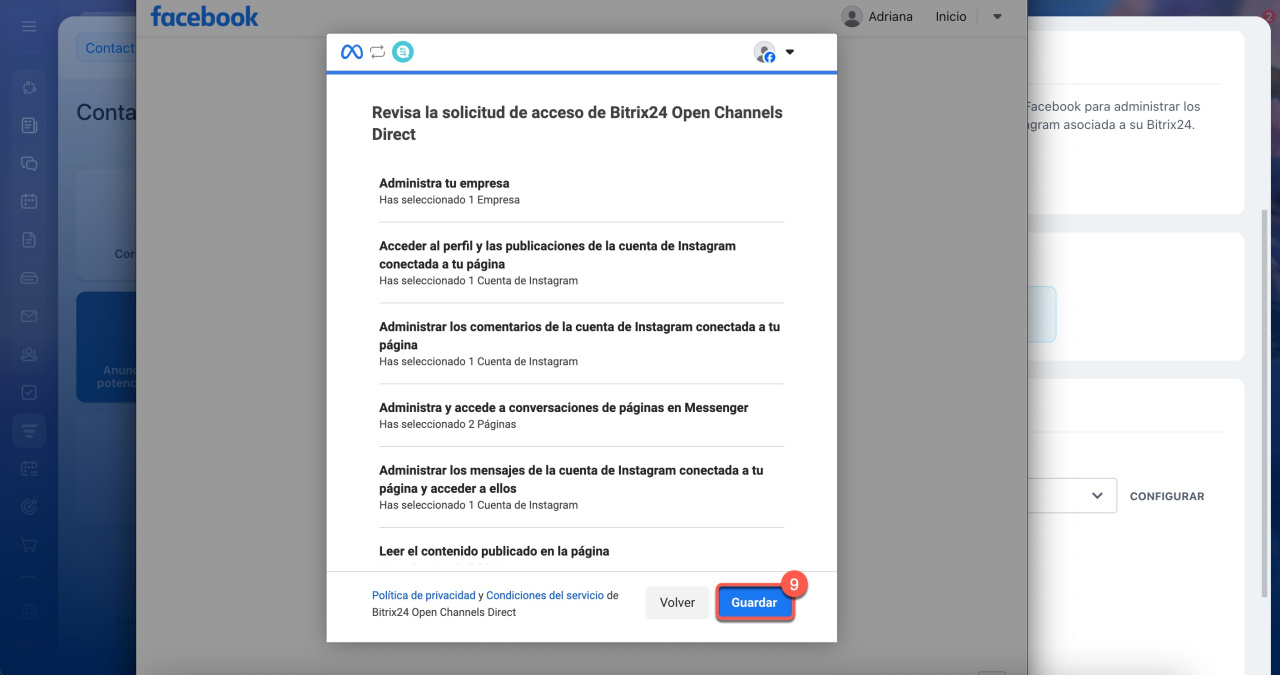
Task: Open the target goal icon in sidebar
Action: (29, 507)
